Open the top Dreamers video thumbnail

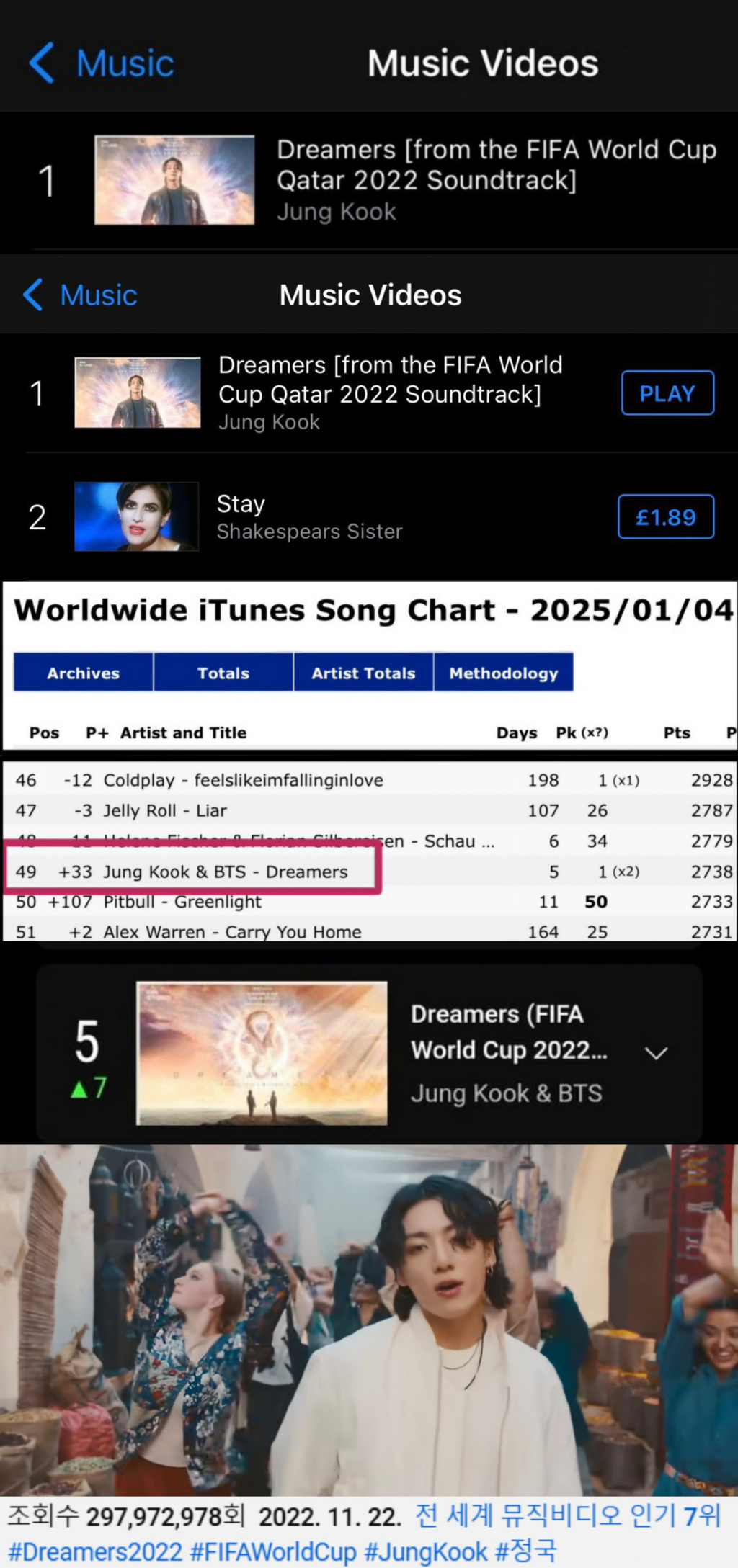click(x=174, y=180)
